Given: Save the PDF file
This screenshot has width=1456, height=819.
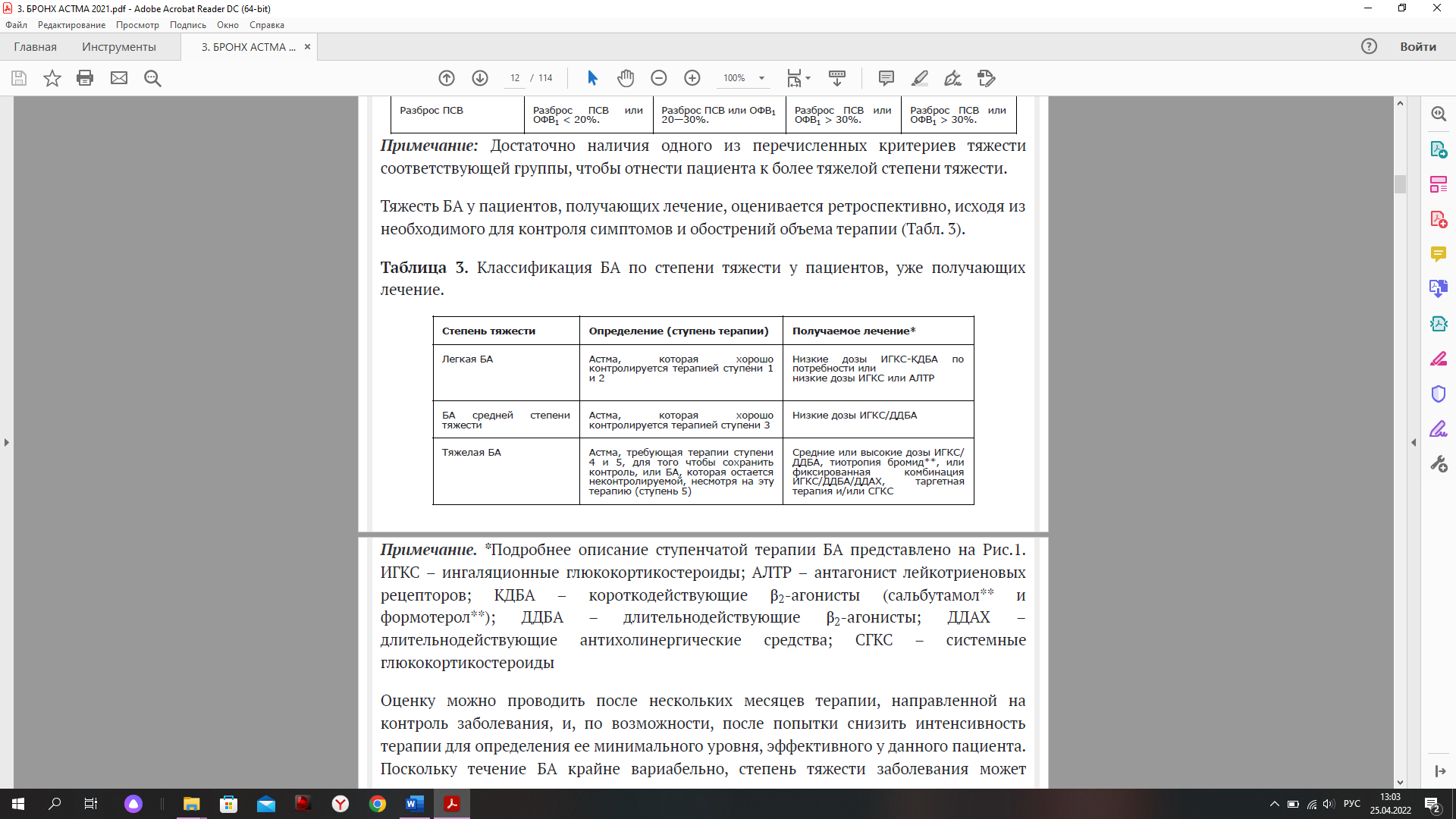Looking at the screenshot, I should coord(19,78).
